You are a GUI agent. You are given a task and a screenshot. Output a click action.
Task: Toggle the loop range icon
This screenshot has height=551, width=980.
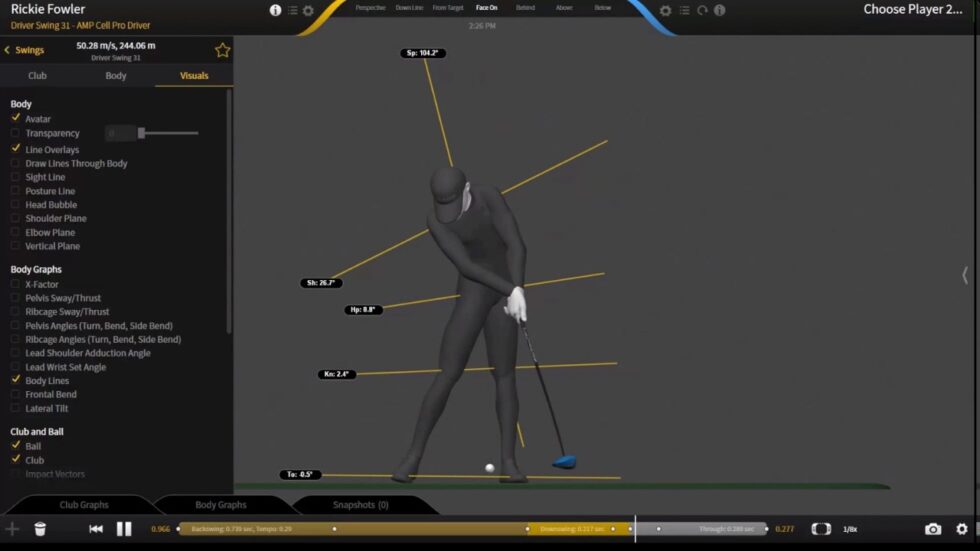[x=821, y=529]
